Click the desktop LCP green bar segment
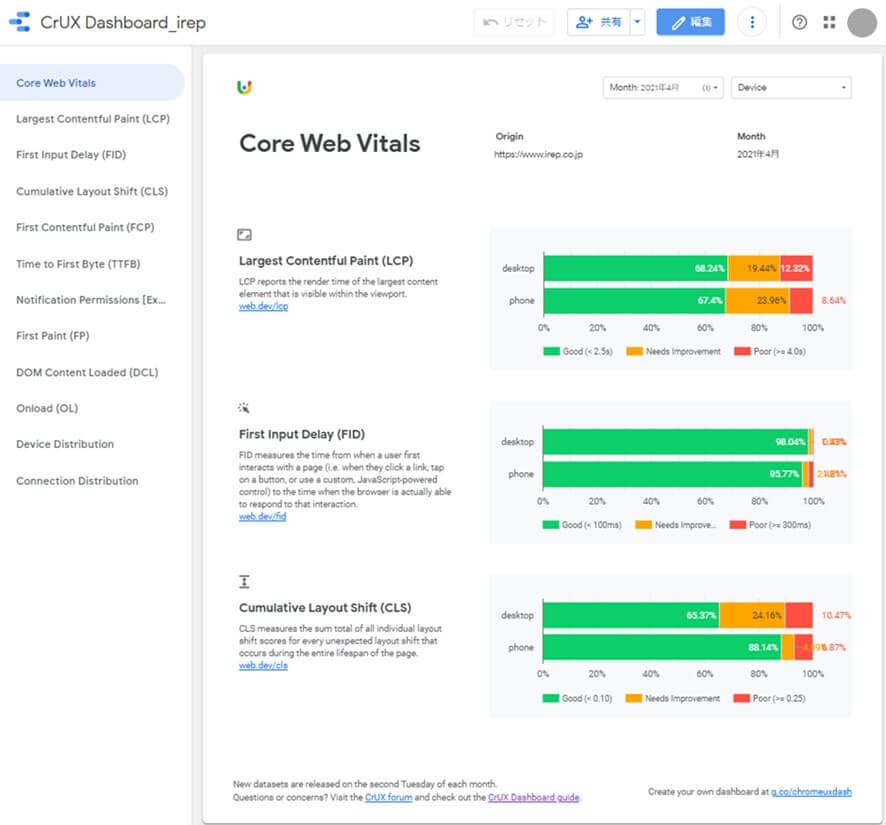Image resolution: width=886 pixels, height=825 pixels. [x=634, y=268]
